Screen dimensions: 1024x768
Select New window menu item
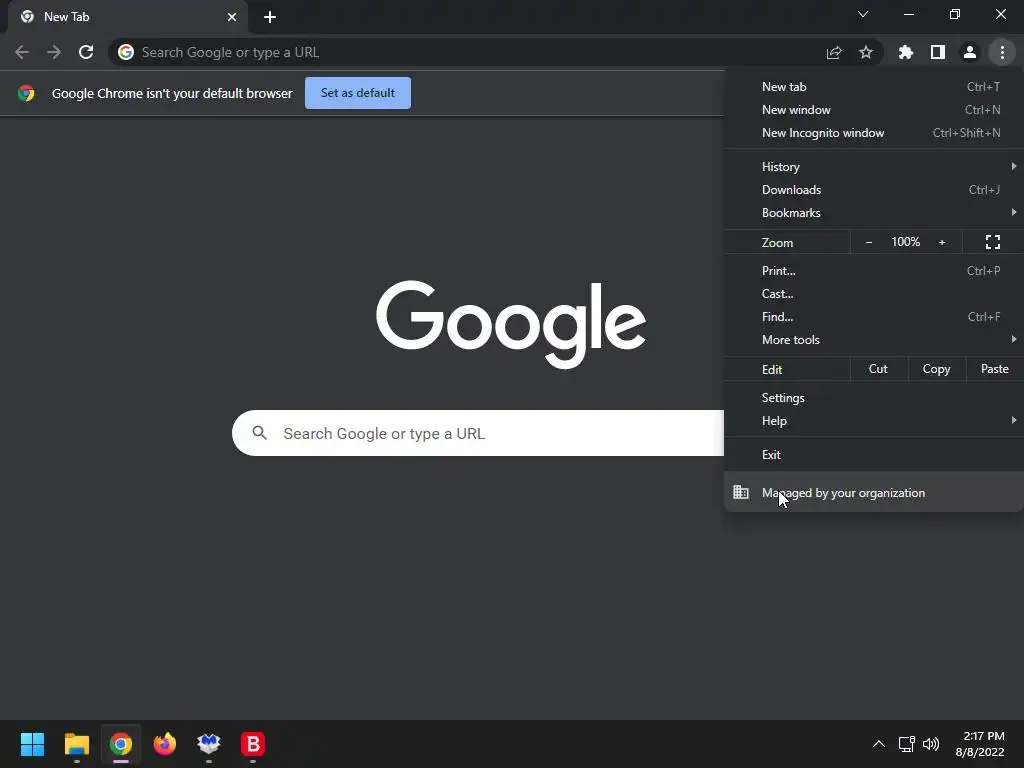point(874,110)
